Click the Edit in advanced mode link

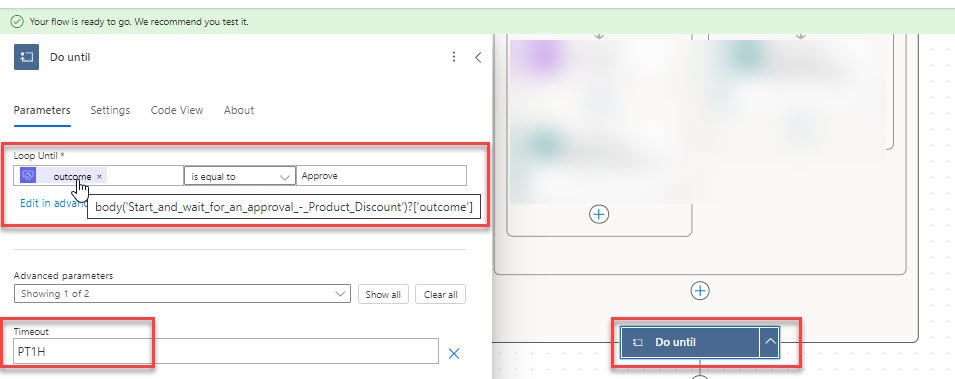[x=54, y=204]
